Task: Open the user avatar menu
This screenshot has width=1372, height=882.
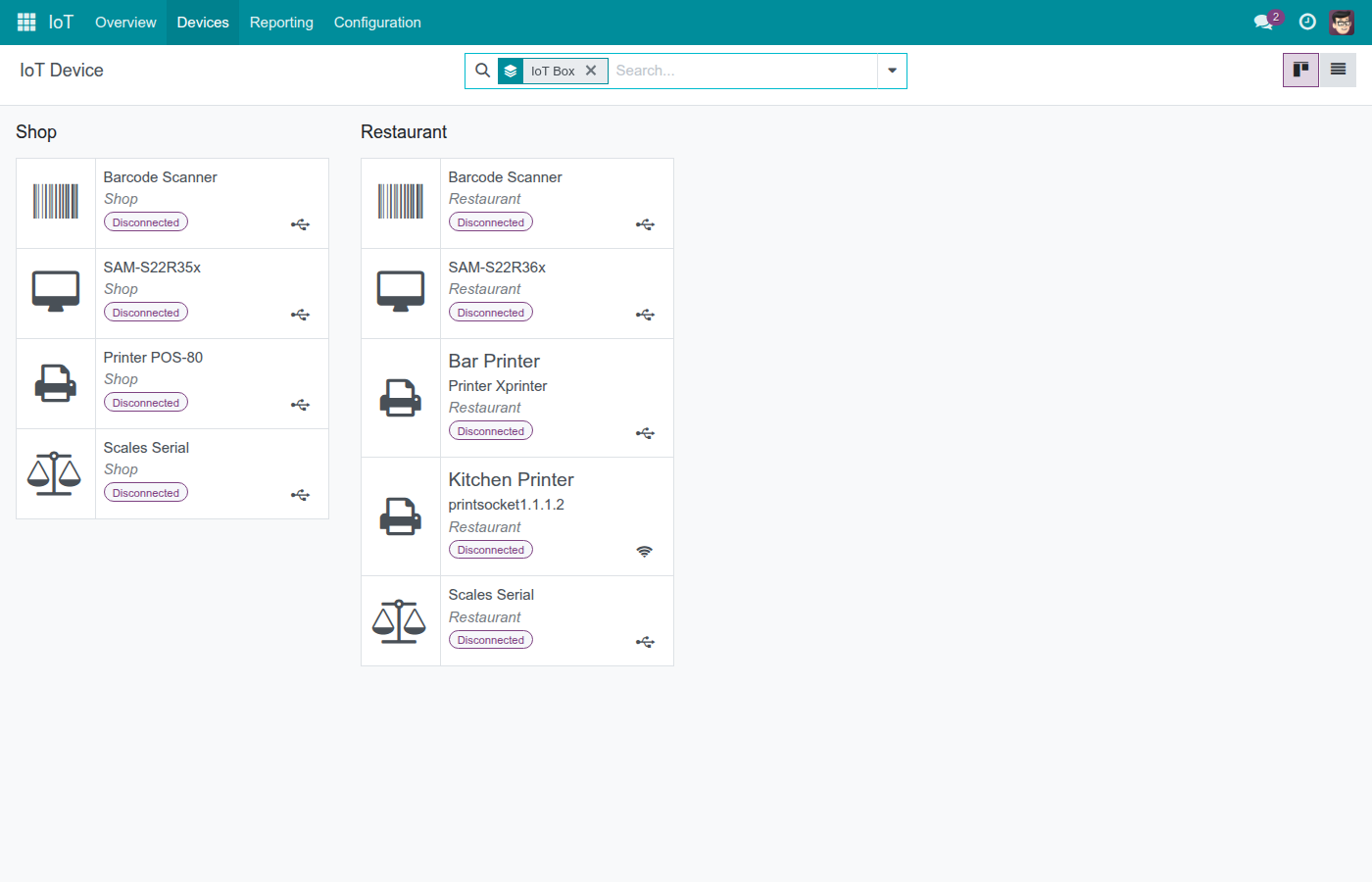Action: click(x=1342, y=22)
